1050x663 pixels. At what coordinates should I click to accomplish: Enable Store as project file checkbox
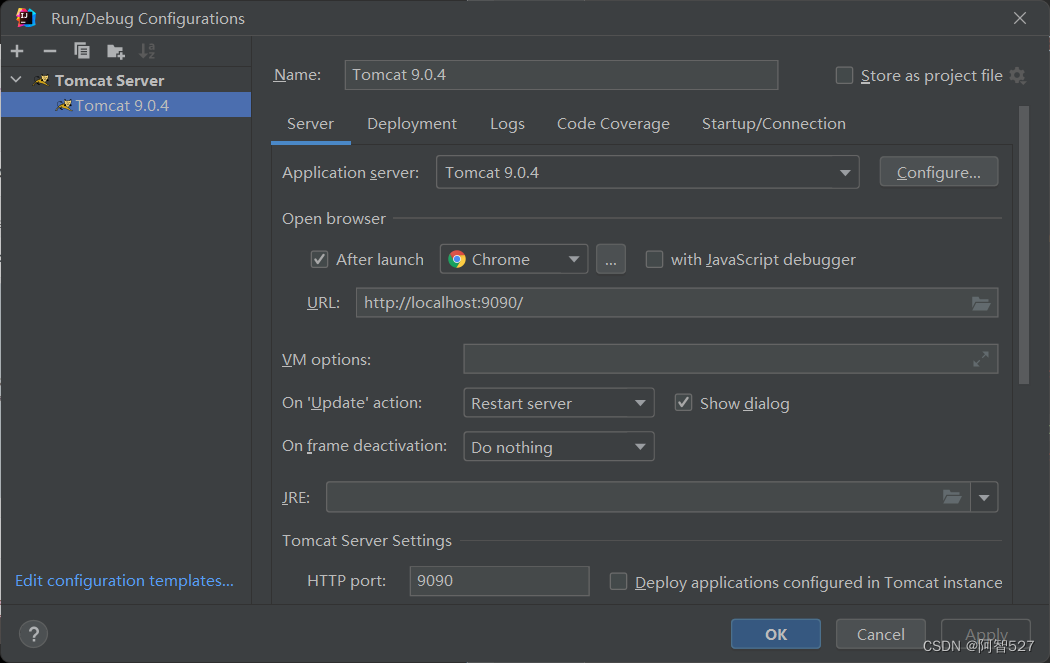point(844,76)
